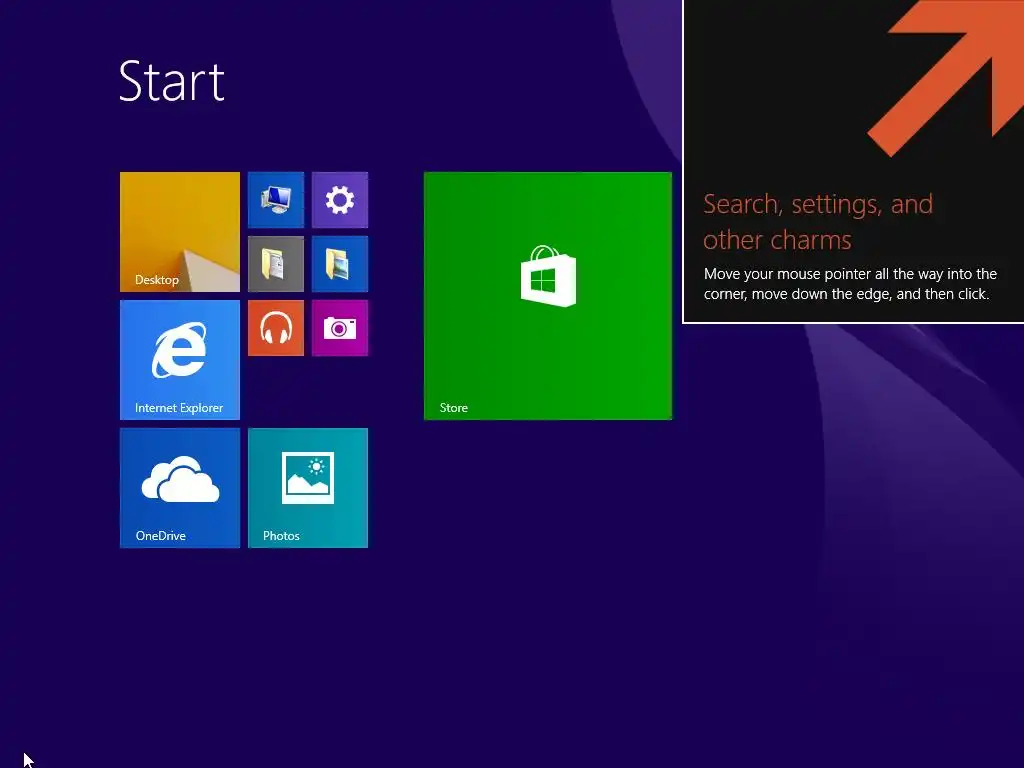This screenshot has height=768, width=1024.
Task: Open the PC settings gear tile
Action: point(340,200)
